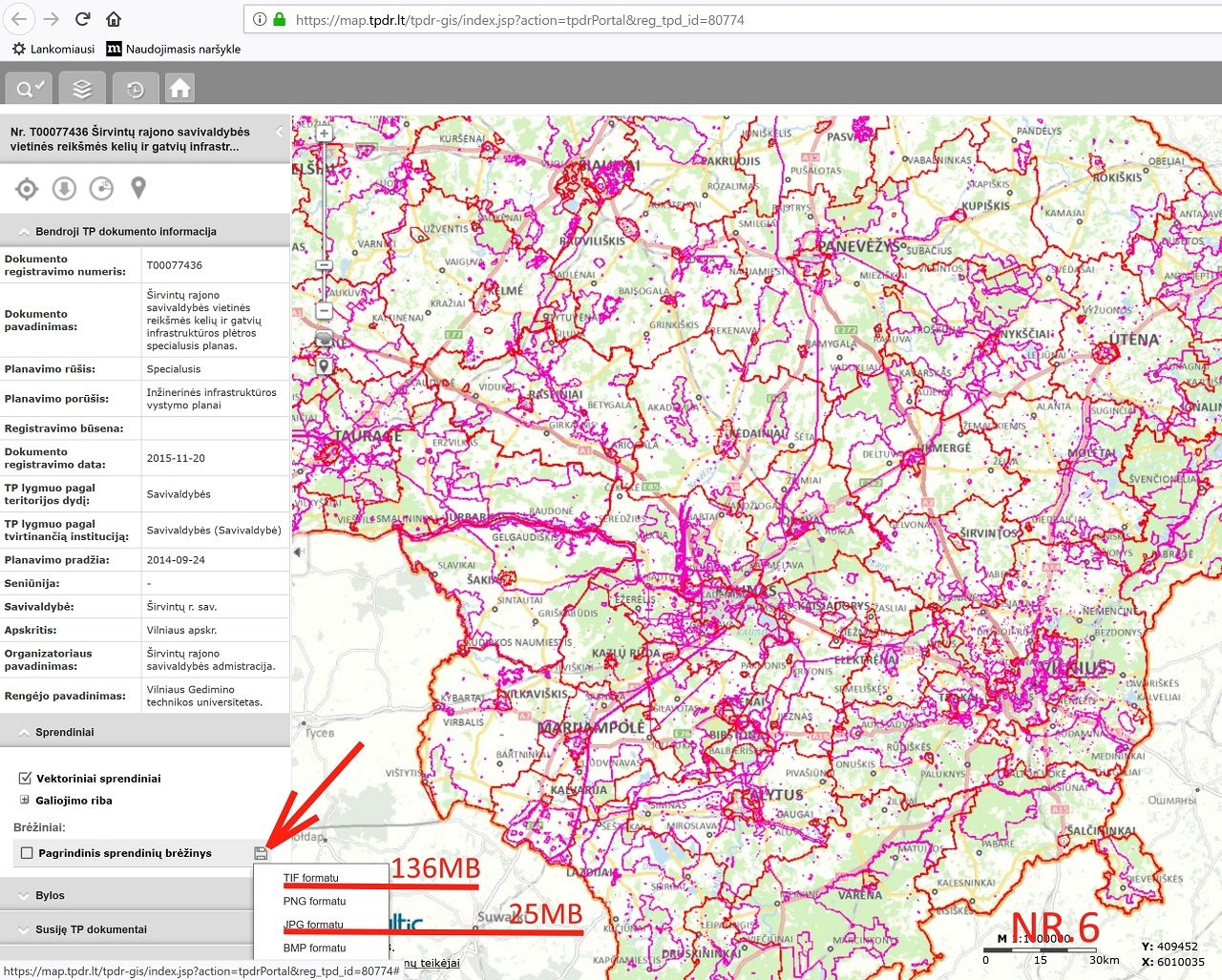
Task: Open the home tab in the map toolbar
Action: (x=179, y=89)
